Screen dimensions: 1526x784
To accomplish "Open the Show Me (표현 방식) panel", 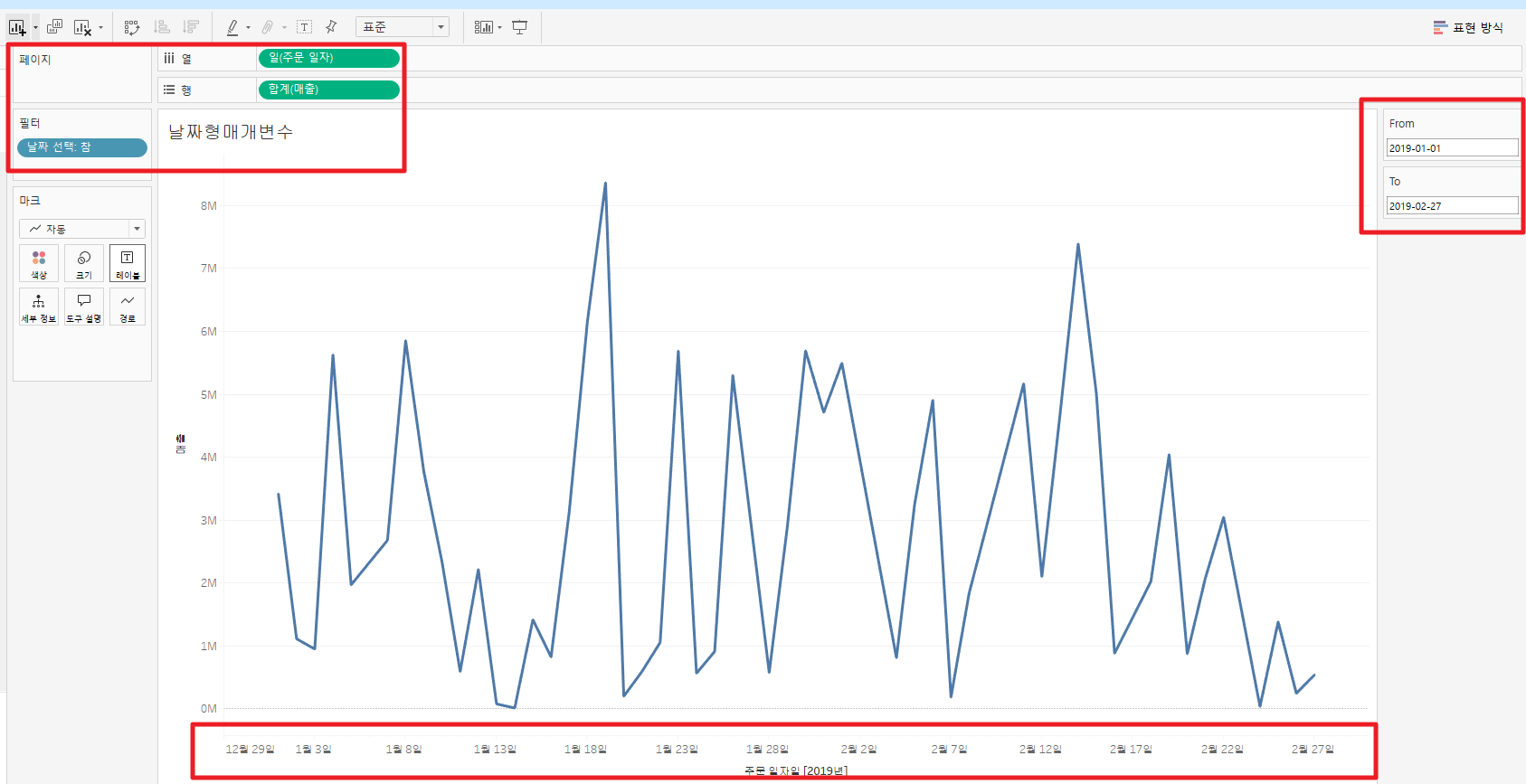I will (x=1468, y=27).
